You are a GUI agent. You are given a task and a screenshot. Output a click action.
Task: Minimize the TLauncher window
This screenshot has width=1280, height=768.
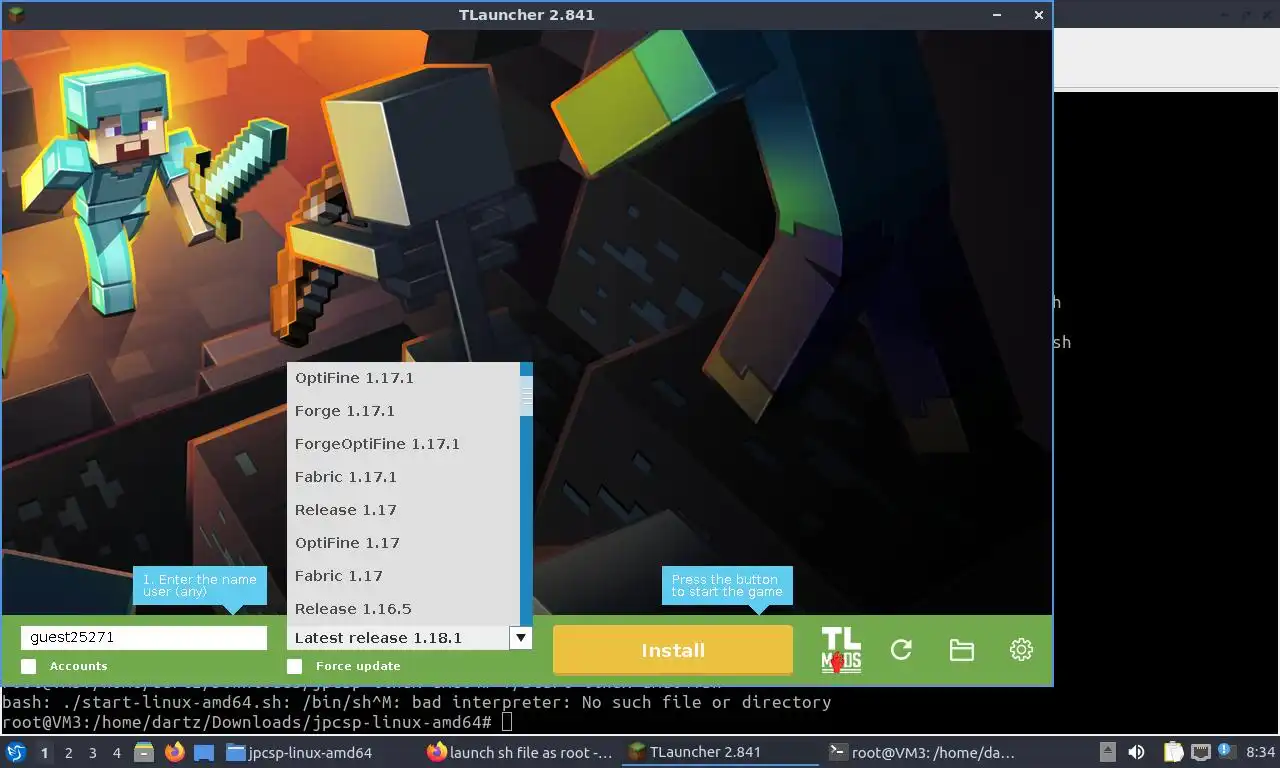pos(997,15)
